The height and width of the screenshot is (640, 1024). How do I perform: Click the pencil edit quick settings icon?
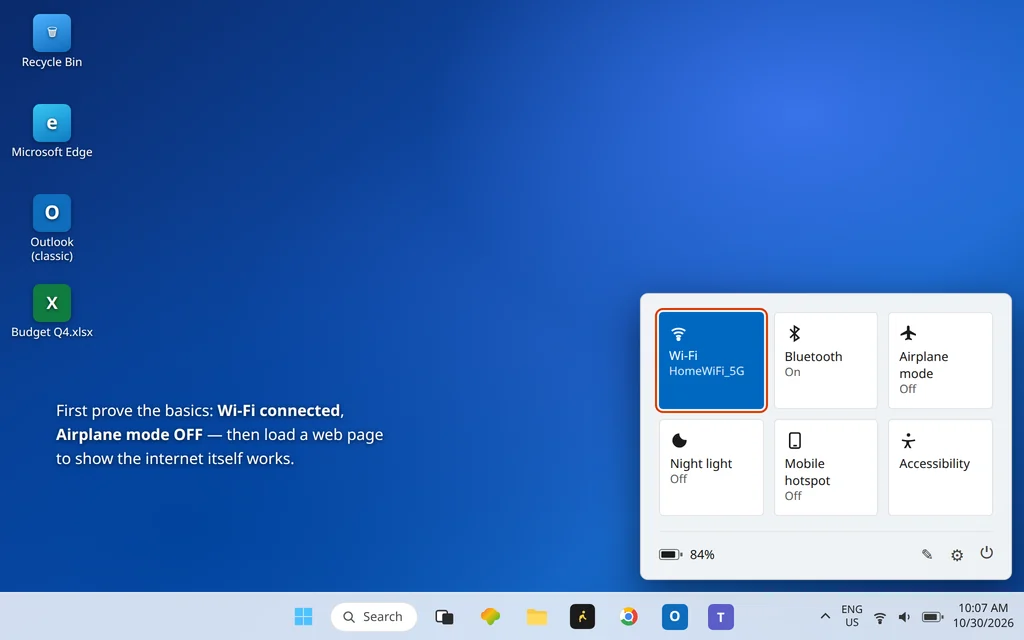[x=927, y=554]
